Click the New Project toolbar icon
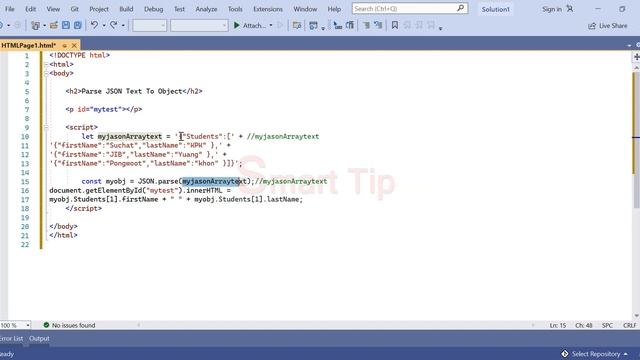 point(36,26)
